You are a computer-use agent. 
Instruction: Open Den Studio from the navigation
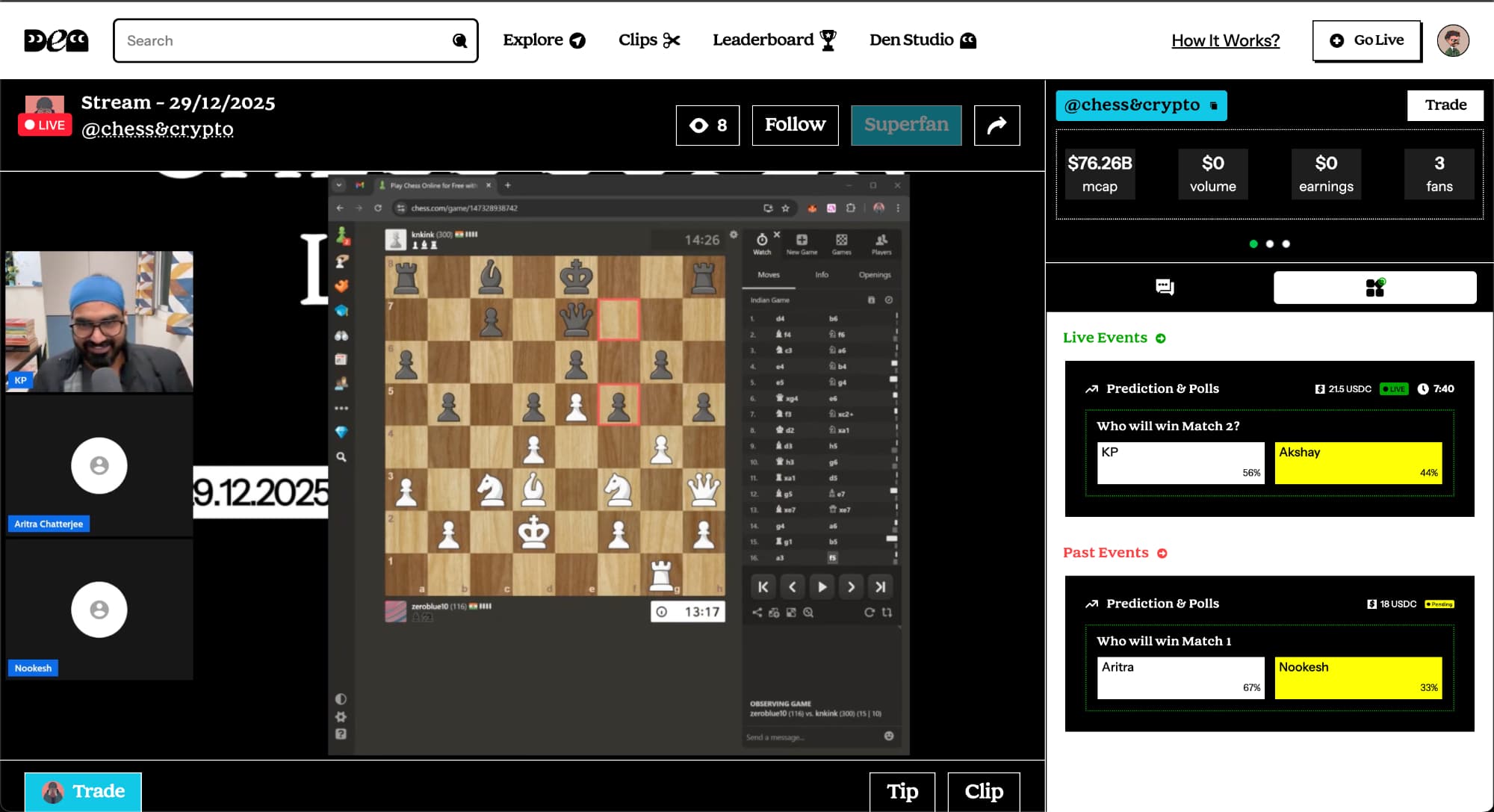tap(923, 40)
